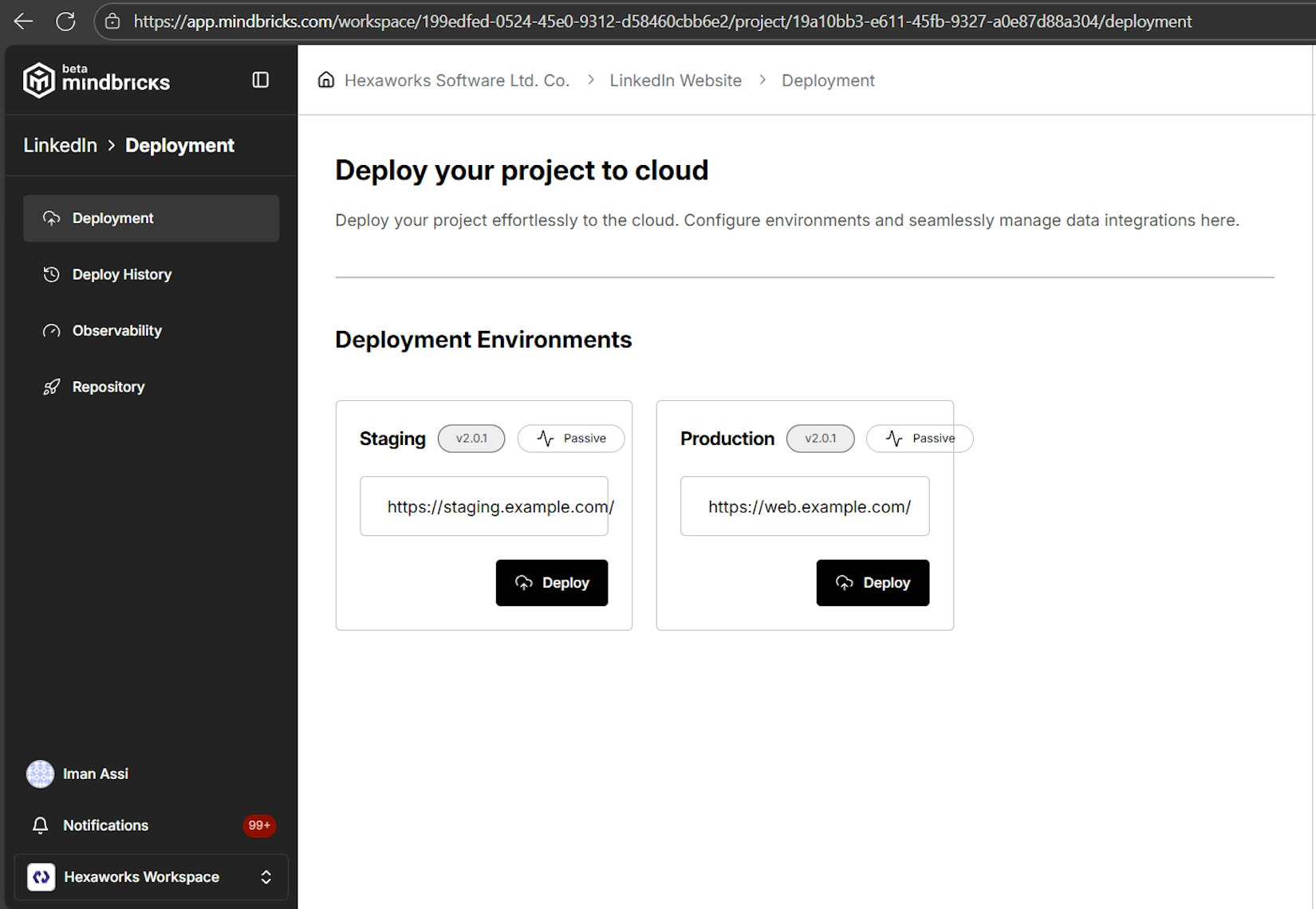Click the Notifications bell icon
Image resolution: width=1316 pixels, height=909 pixels.
click(40, 825)
